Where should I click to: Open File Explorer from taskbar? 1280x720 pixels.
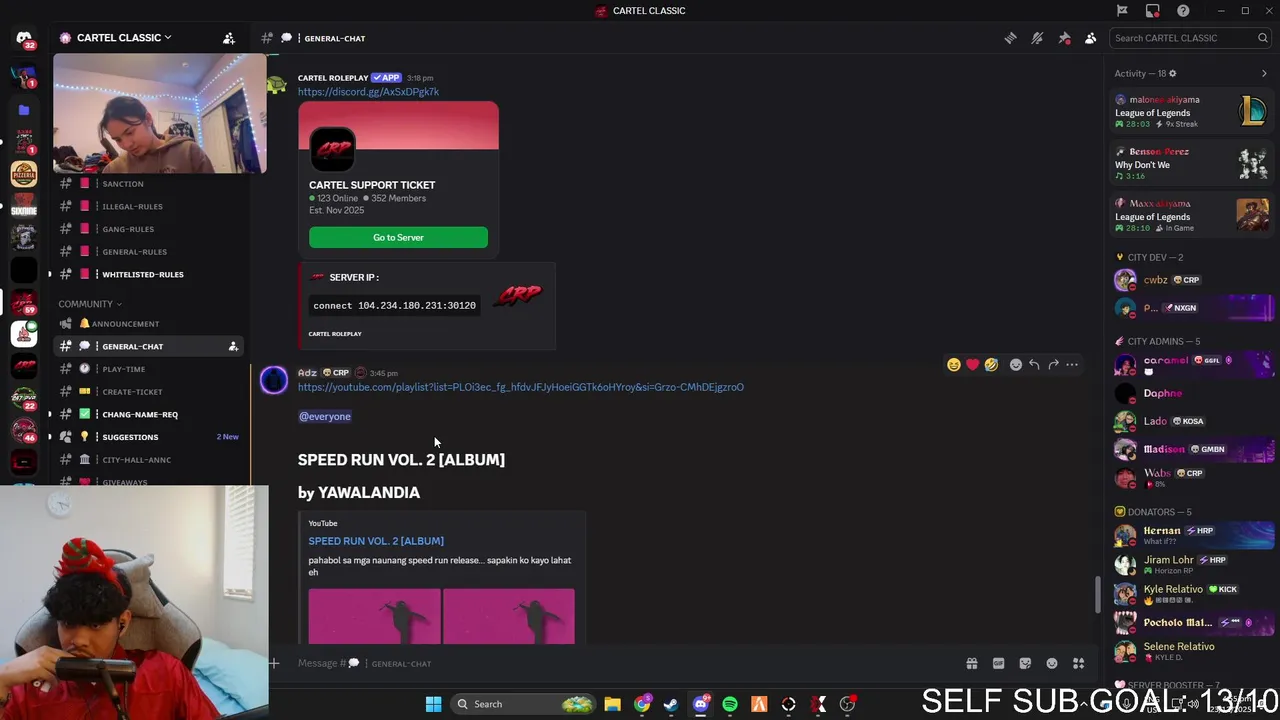[x=612, y=704]
